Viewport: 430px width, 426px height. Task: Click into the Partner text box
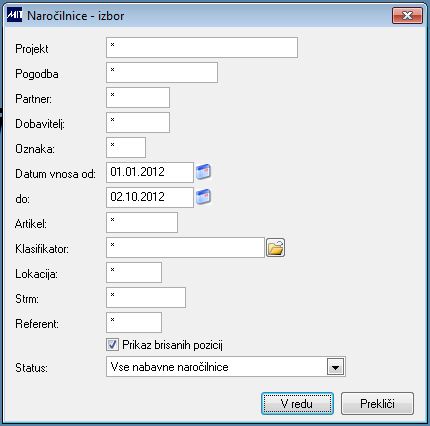click(138, 97)
